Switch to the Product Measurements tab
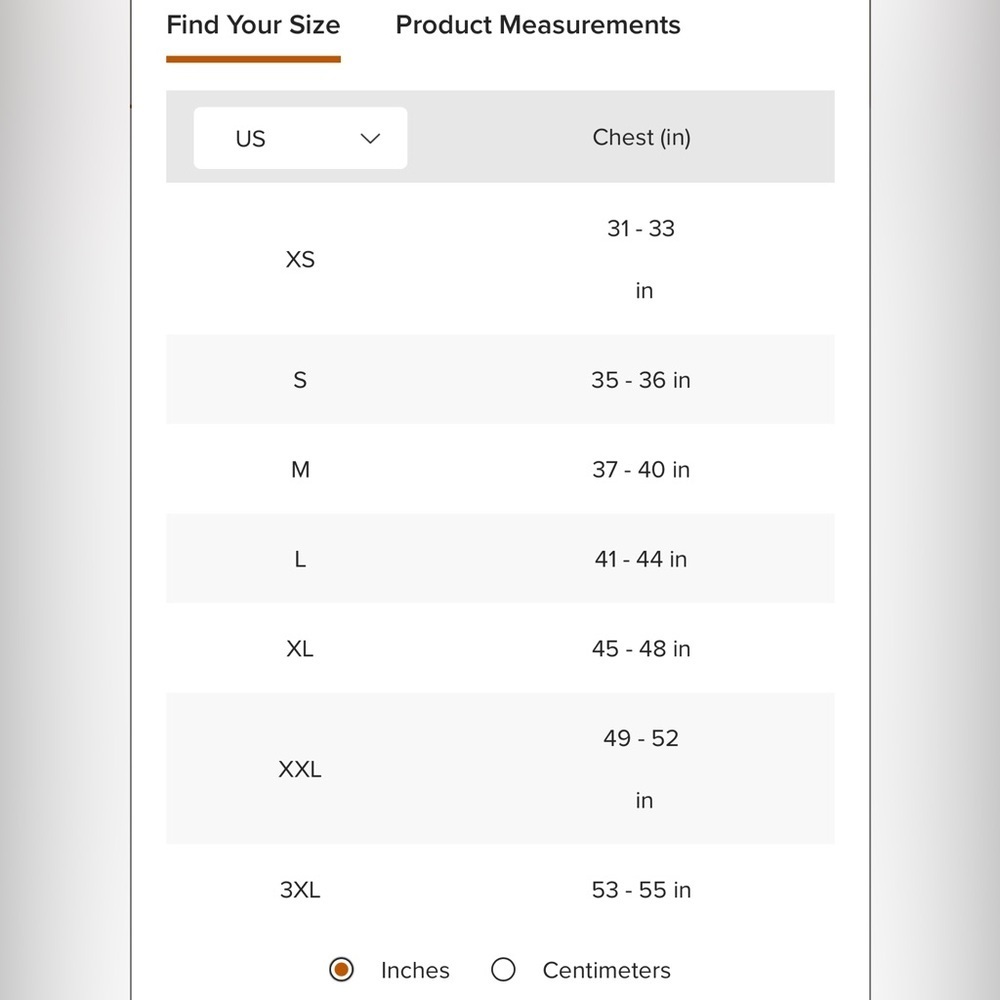 point(538,25)
